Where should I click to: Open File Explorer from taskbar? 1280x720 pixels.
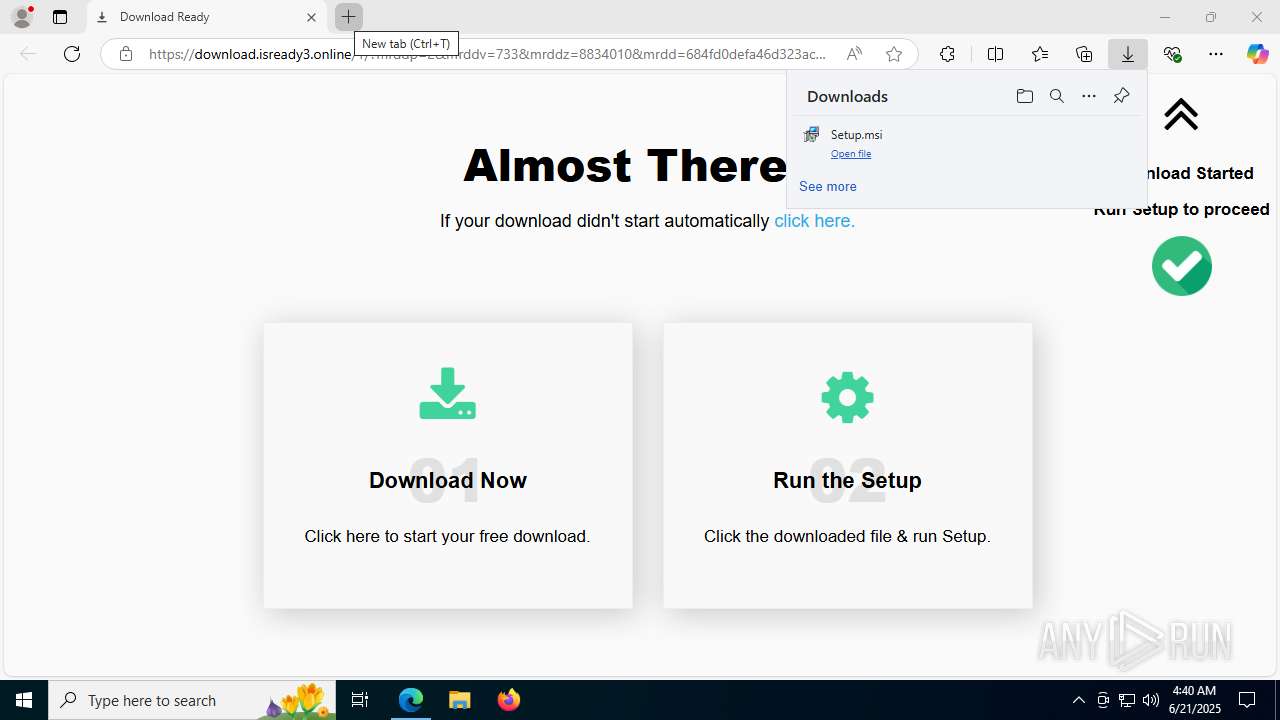pos(459,700)
